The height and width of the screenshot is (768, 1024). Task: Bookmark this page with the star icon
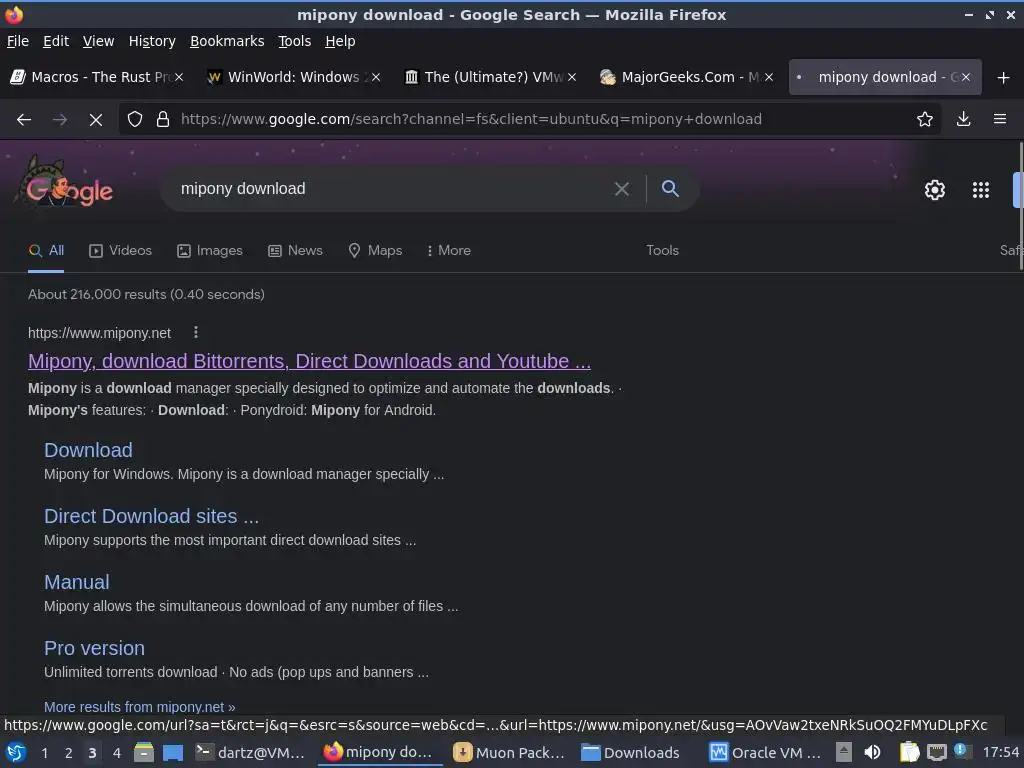[x=924, y=119]
